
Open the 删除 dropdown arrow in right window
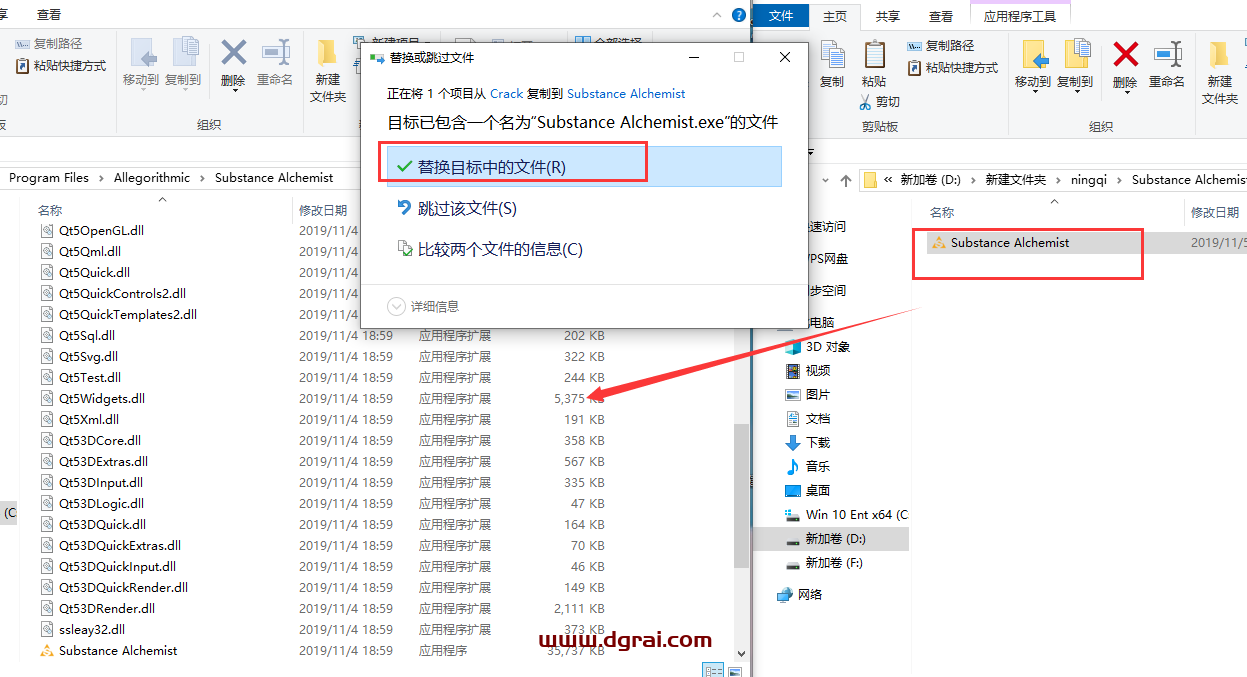[1126, 93]
